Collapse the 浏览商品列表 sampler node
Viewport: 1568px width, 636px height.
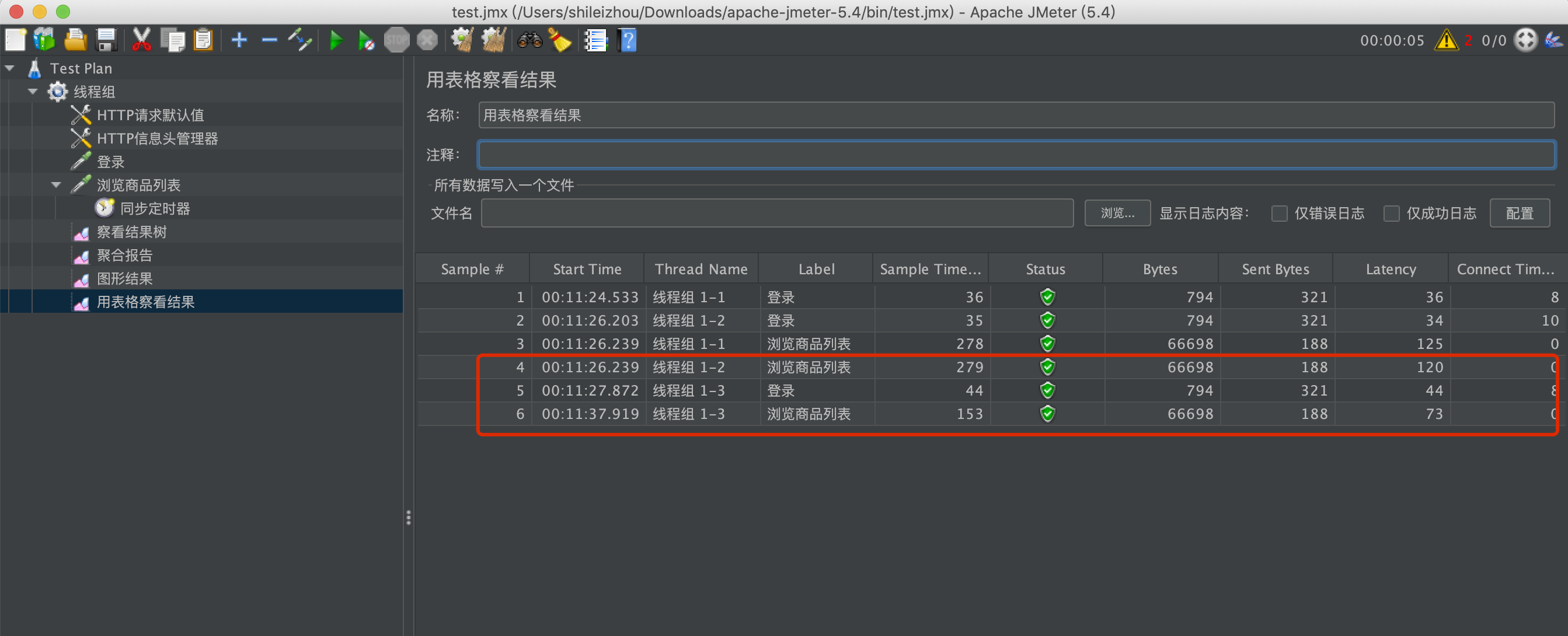56,185
